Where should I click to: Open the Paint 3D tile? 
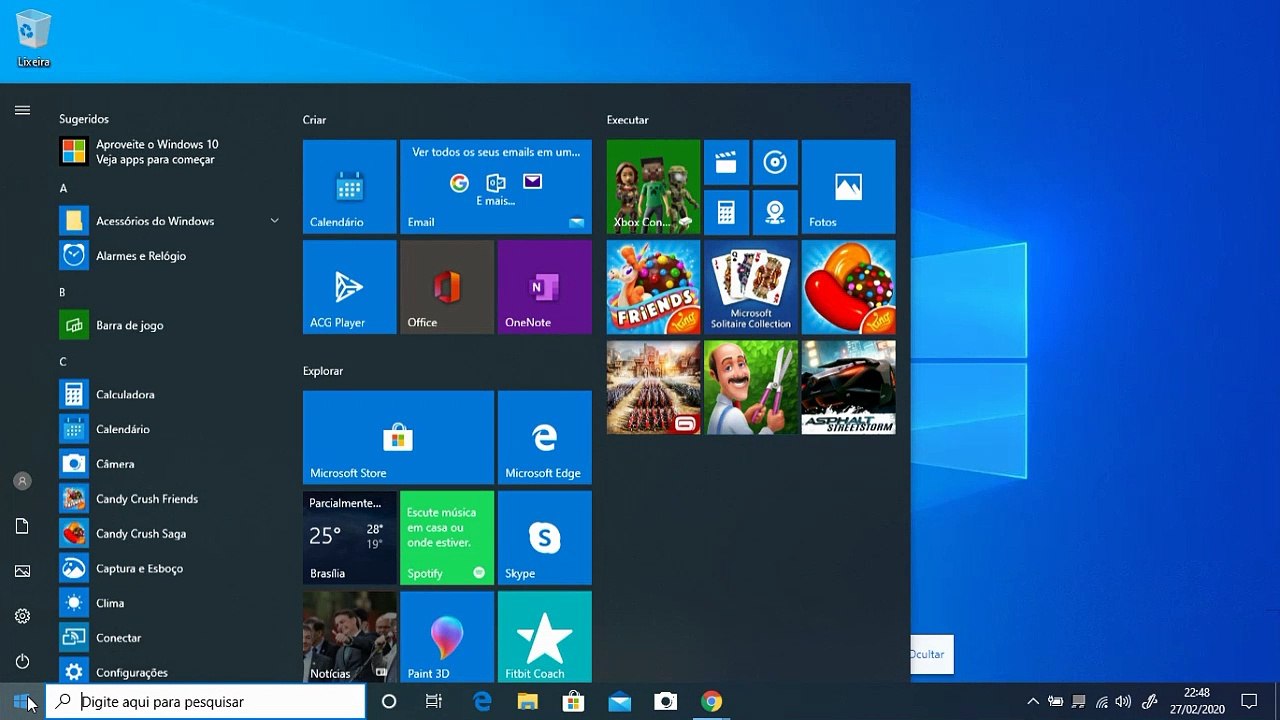pyautogui.click(x=446, y=636)
